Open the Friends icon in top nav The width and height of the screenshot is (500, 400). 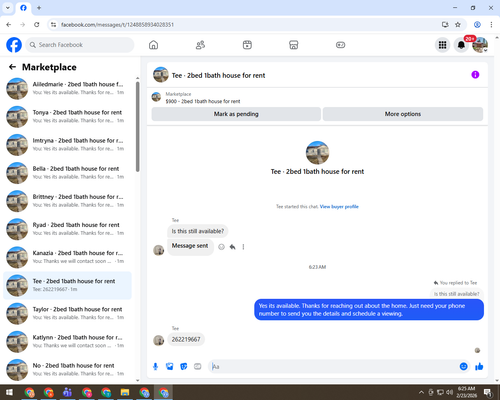point(200,45)
